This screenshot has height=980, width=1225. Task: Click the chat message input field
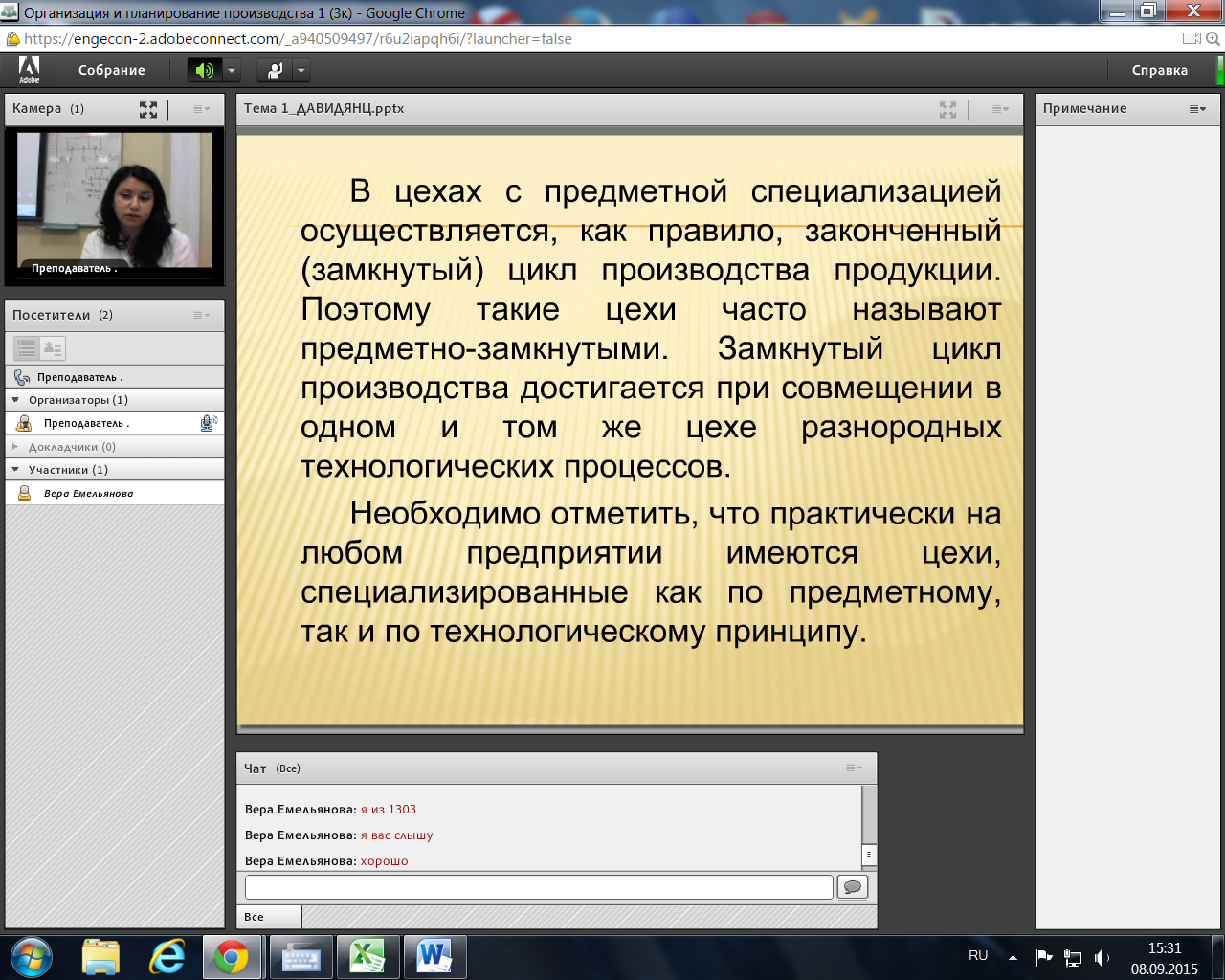point(539,887)
